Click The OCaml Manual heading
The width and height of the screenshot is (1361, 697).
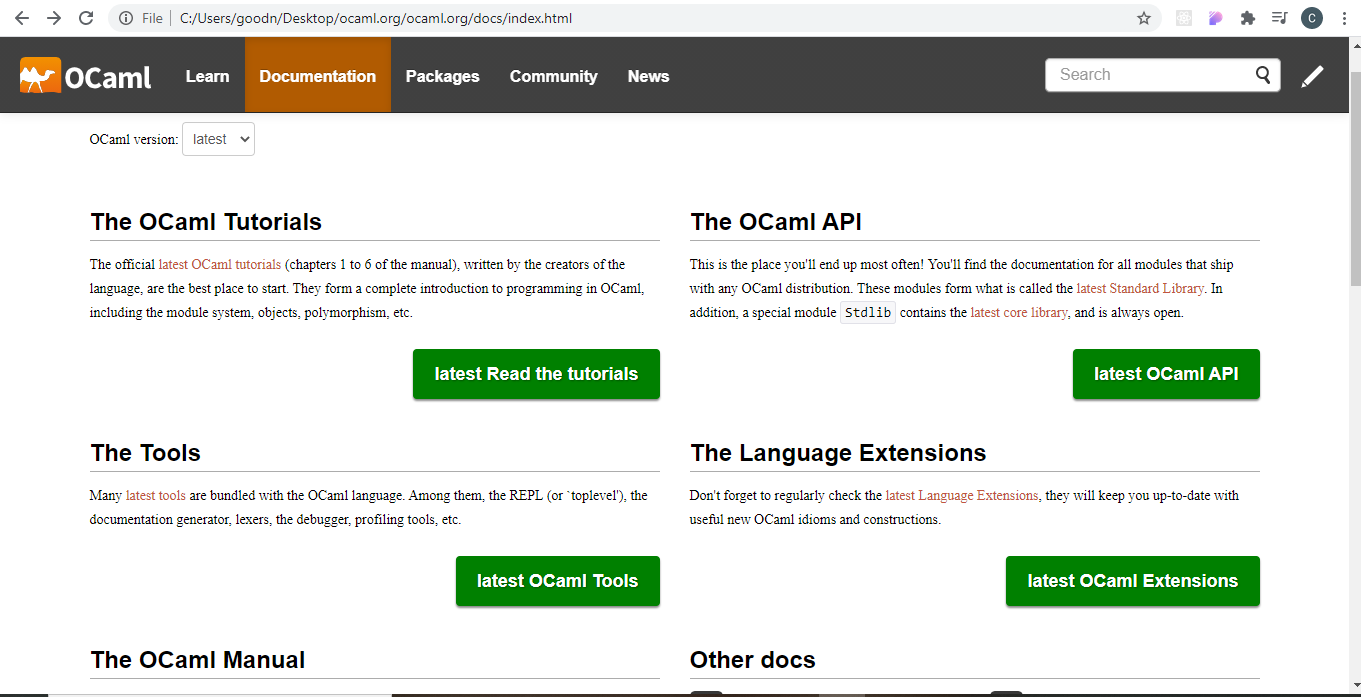[198, 660]
